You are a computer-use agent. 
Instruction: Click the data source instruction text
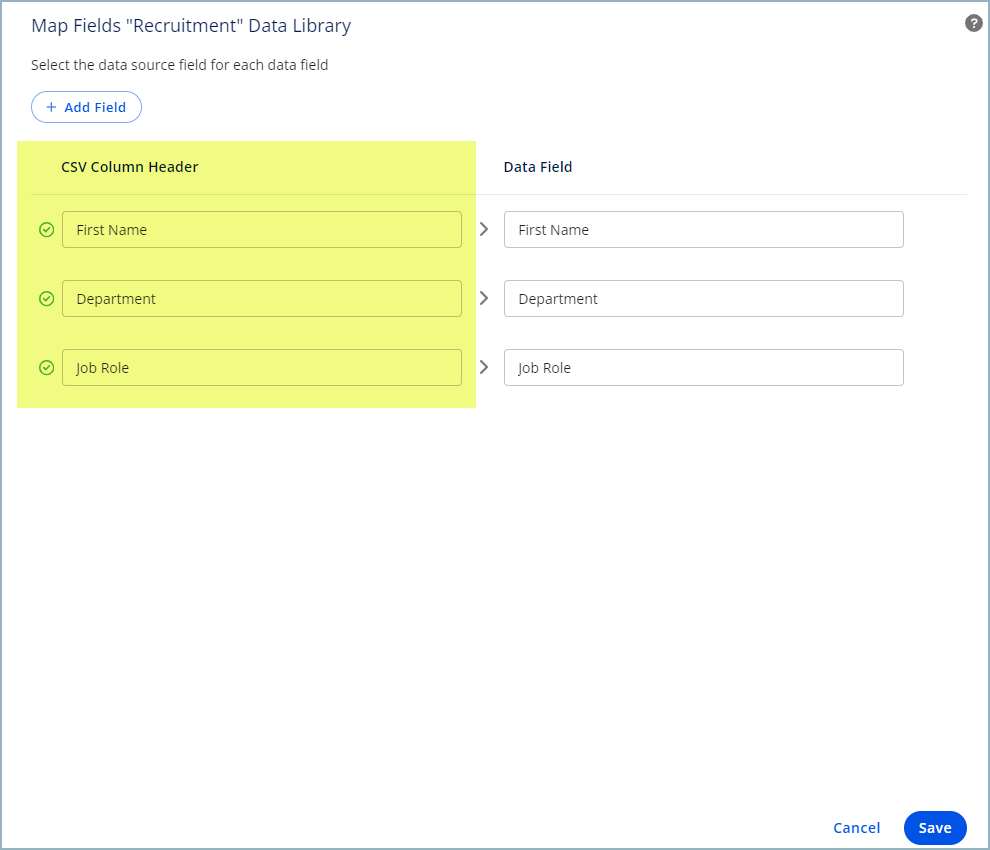point(180,65)
